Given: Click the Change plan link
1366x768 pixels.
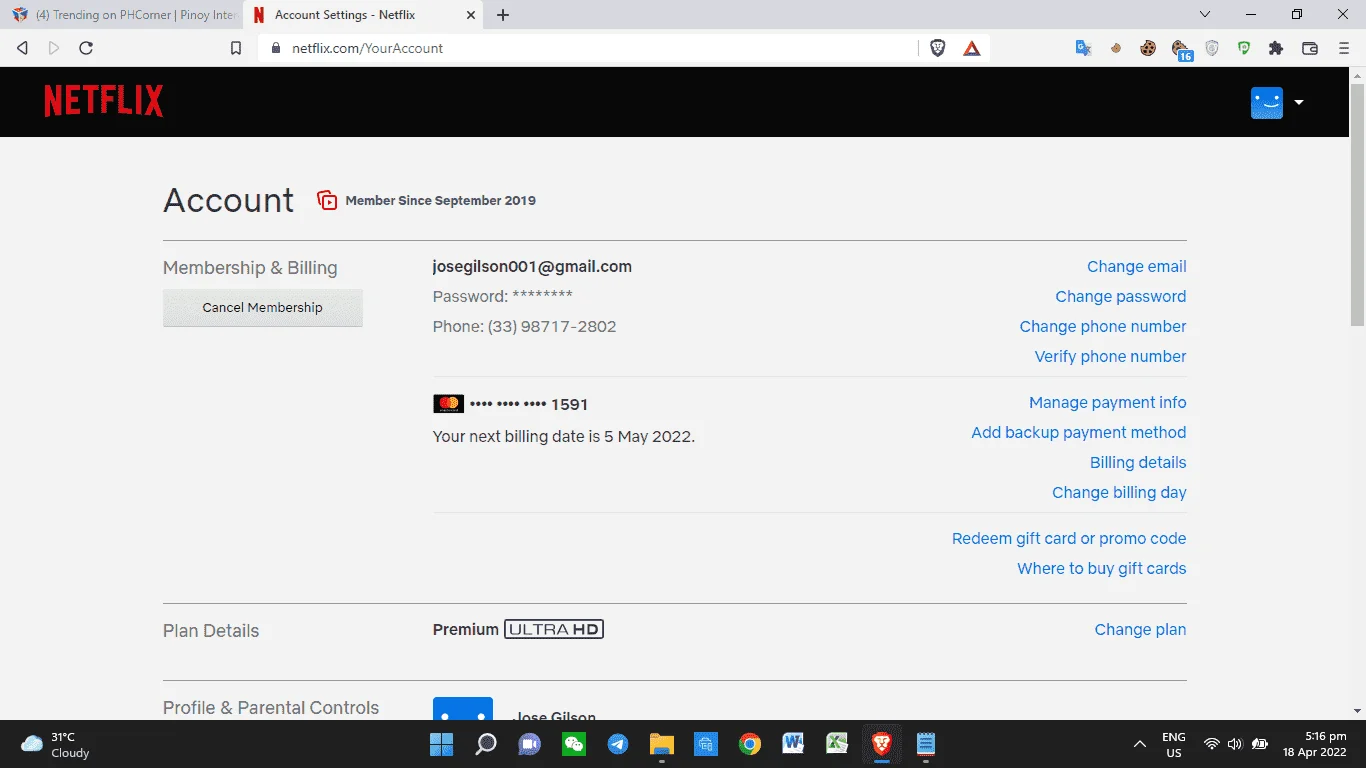Looking at the screenshot, I should tap(1140, 630).
